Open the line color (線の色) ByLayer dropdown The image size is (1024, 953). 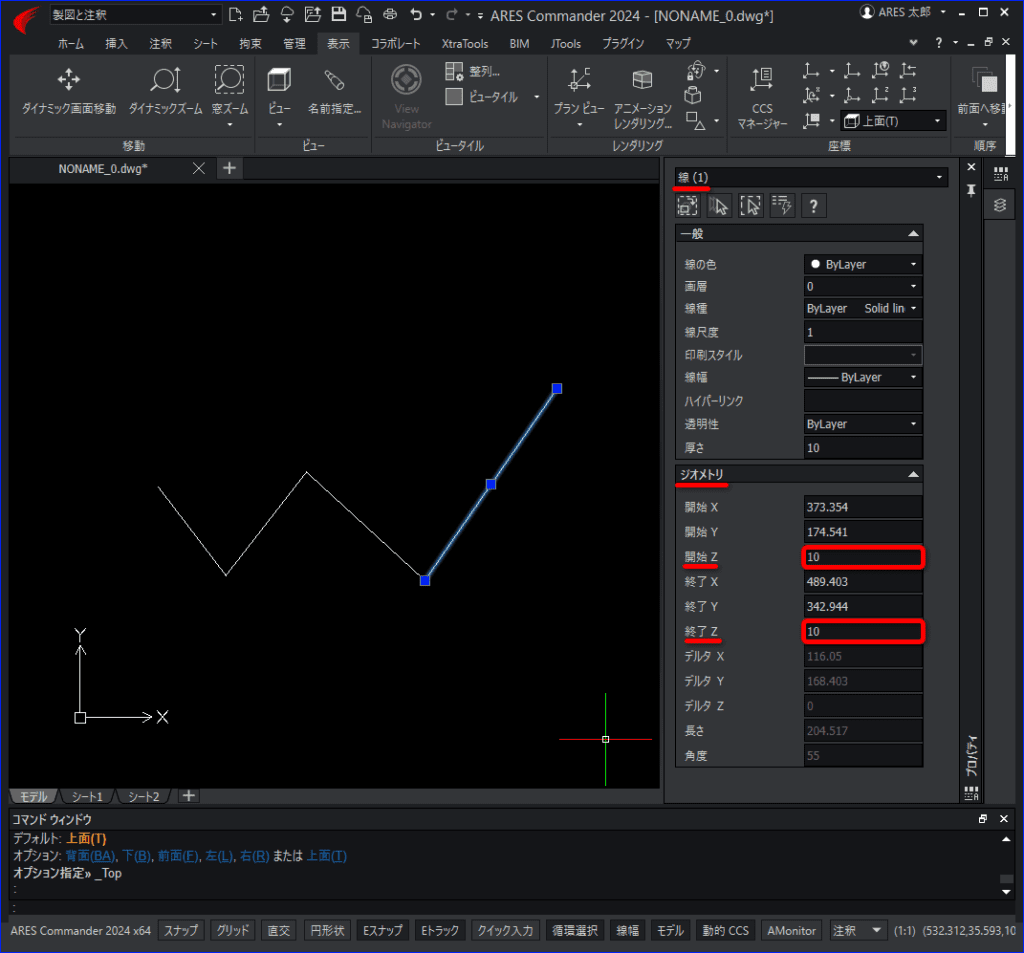pos(863,265)
